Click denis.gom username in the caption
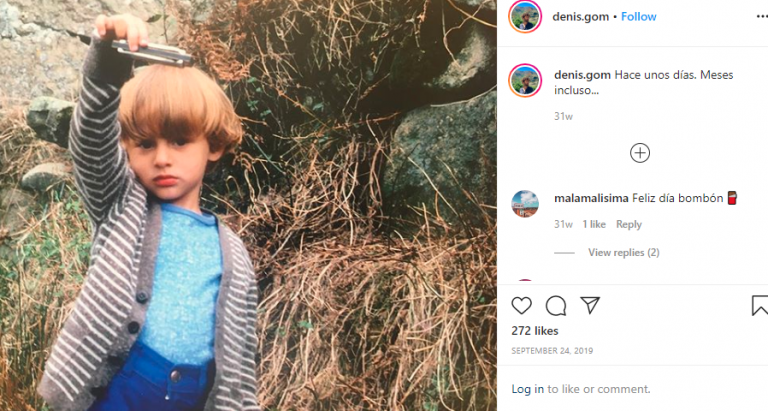Viewport: 768px width, 411px height. click(x=582, y=76)
